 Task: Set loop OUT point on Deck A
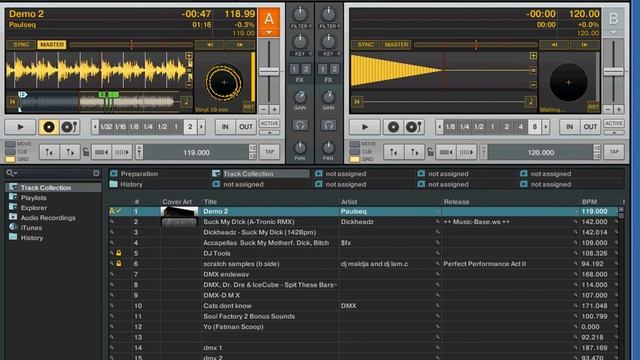(x=246, y=127)
